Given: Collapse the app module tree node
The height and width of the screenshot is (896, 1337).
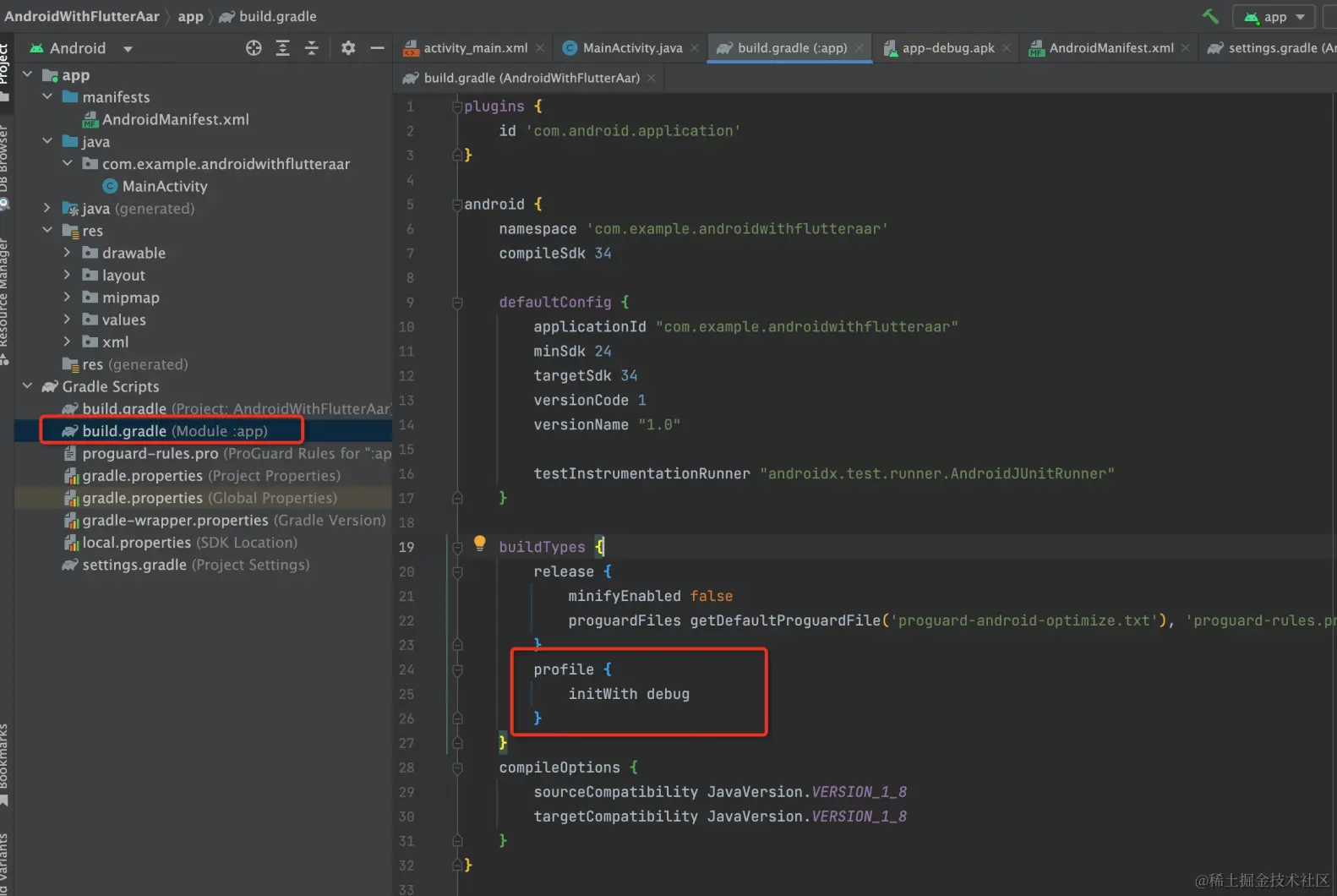Looking at the screenshot, I should click(27, 74).
